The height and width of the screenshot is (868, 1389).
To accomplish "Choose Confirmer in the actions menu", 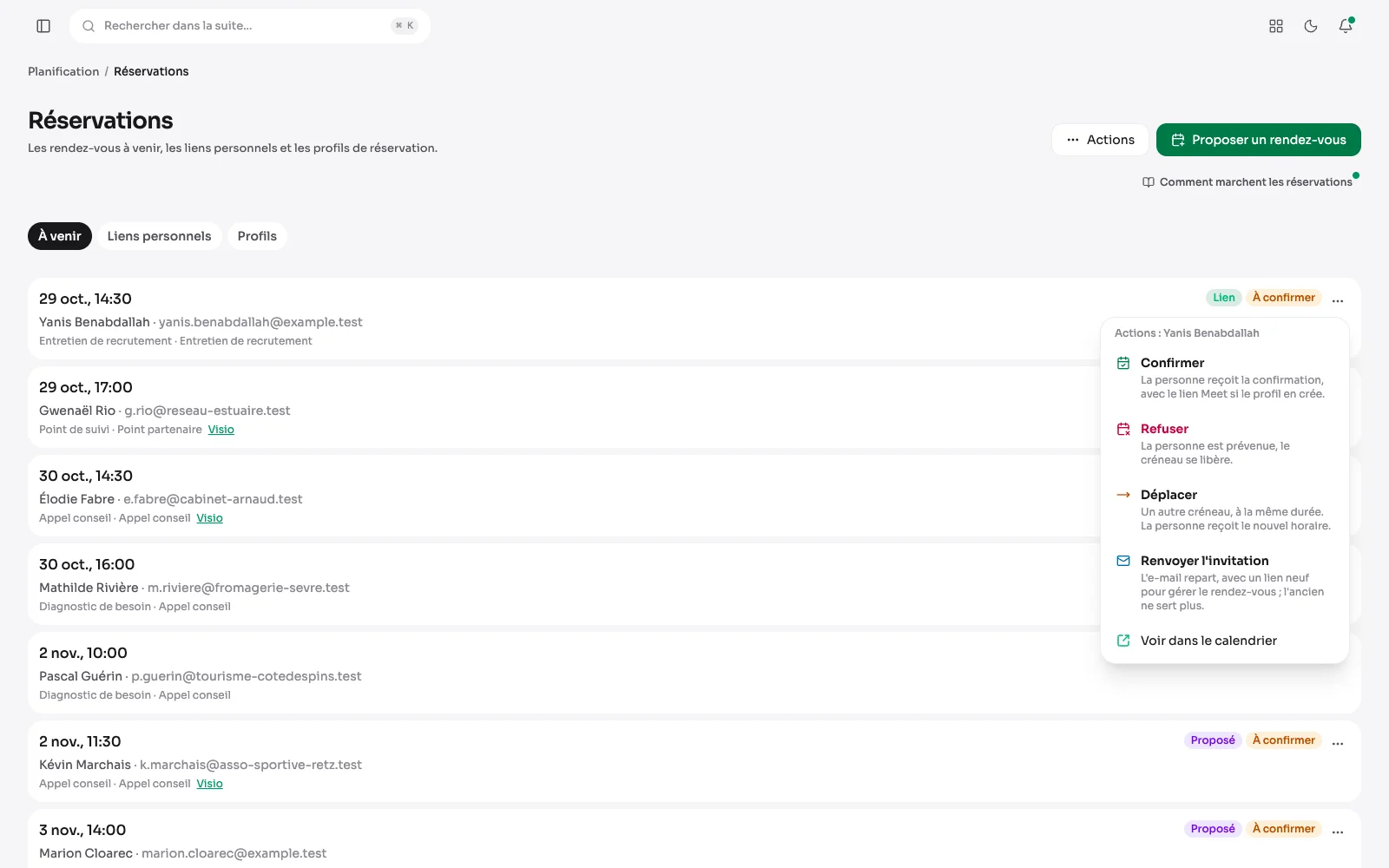I will click(x=1225, y=378).
